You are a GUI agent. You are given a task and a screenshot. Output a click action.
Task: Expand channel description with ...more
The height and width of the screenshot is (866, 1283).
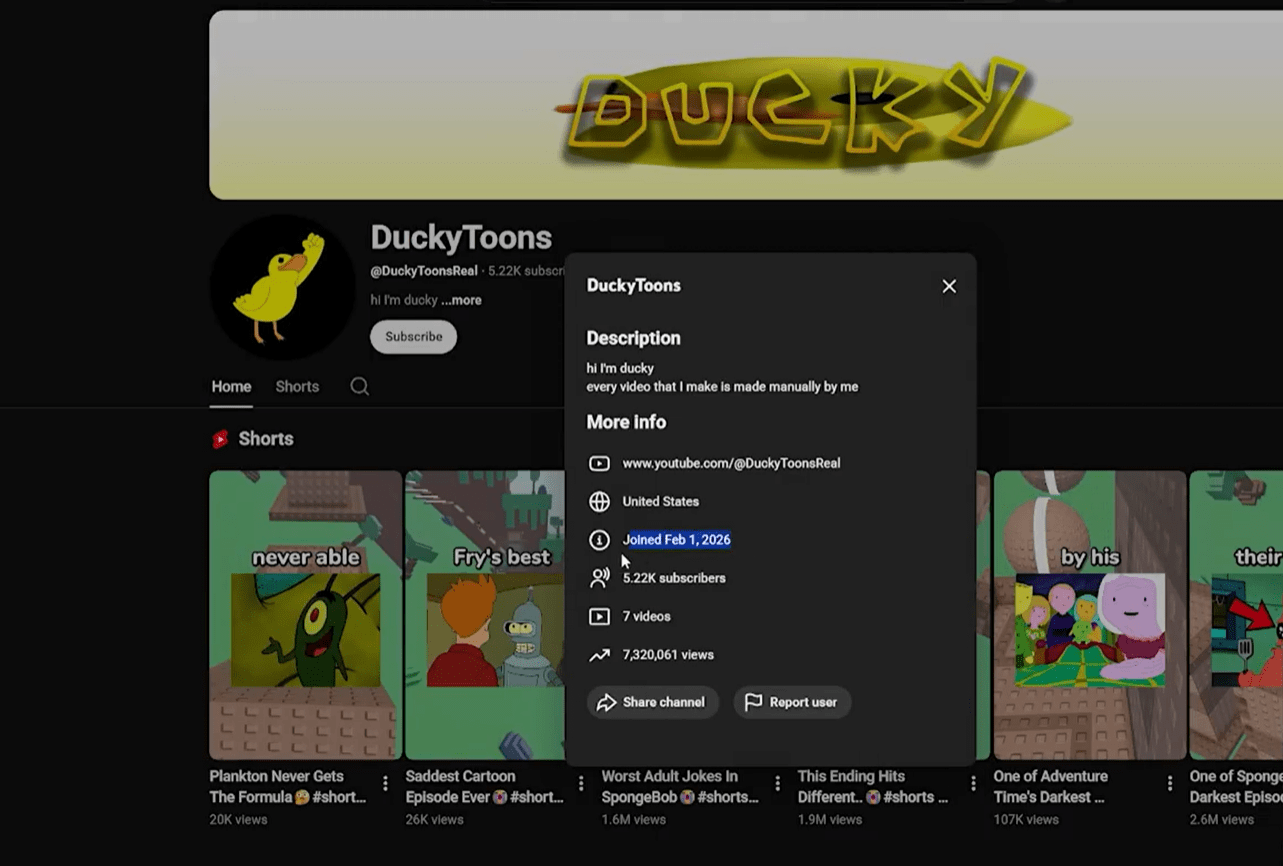click(x=461, y=300)
